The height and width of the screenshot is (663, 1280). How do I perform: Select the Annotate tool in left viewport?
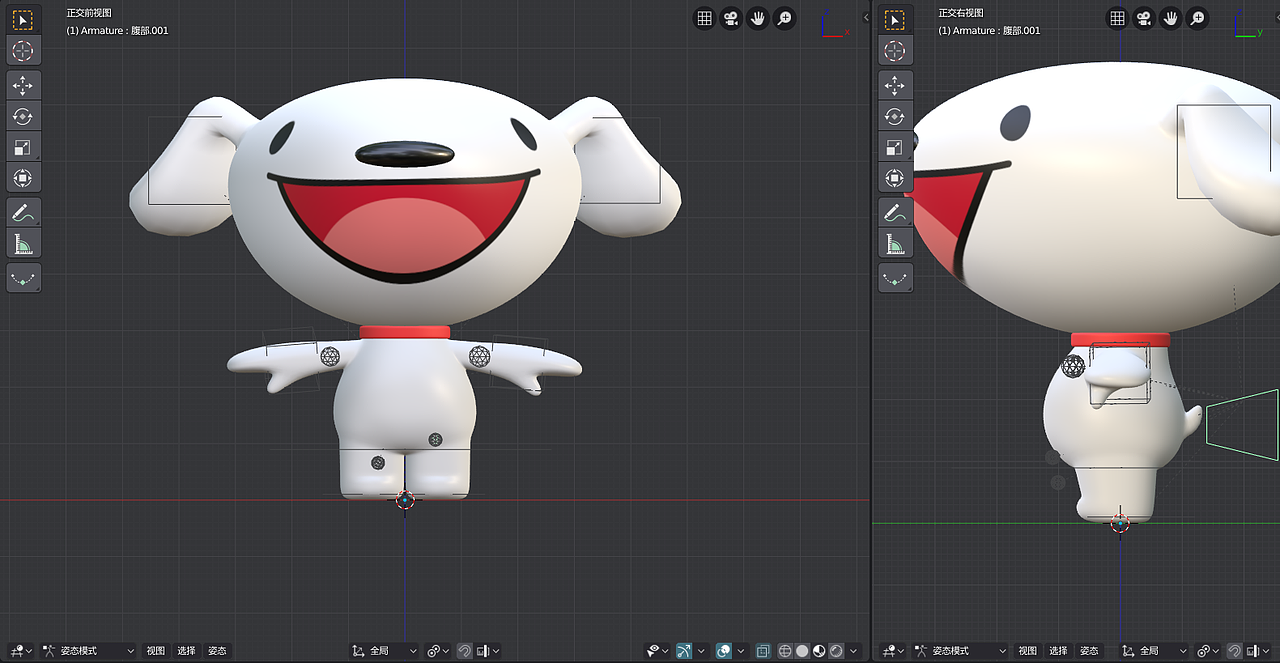tap(23, 212)
